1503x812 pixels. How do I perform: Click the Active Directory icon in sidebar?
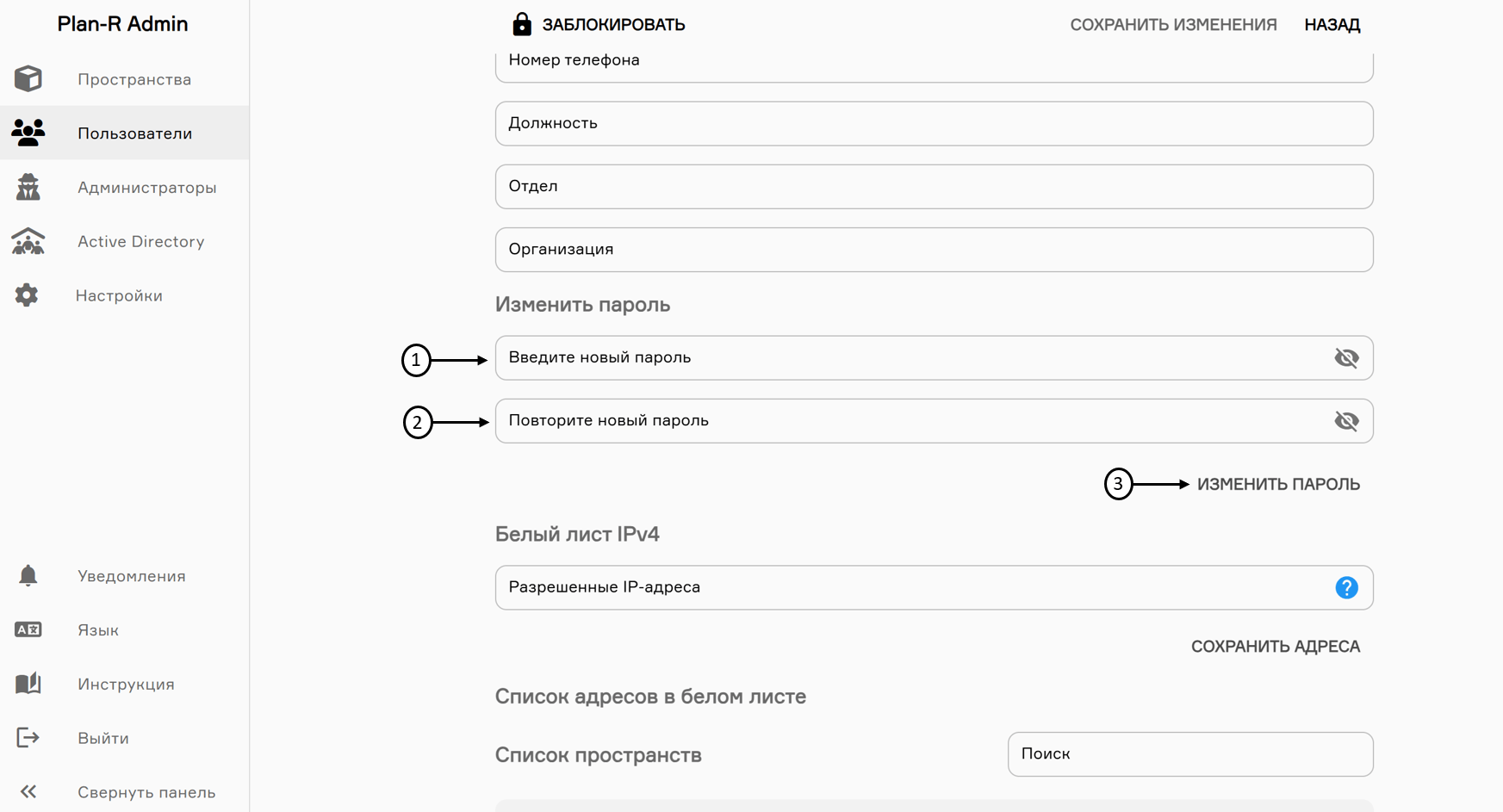tap(28, 241)
